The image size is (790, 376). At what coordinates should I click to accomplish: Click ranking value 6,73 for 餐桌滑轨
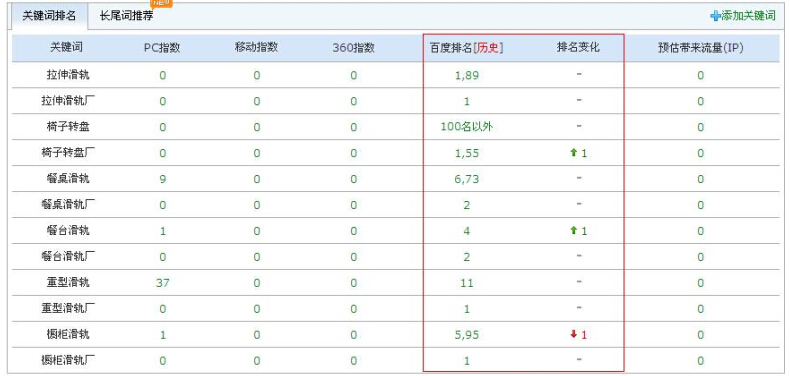[467, 179]
